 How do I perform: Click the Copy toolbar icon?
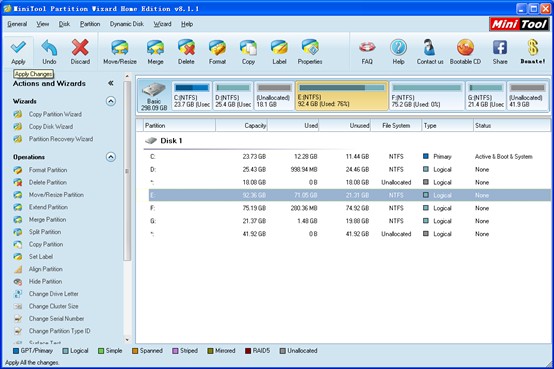[248, 48]
